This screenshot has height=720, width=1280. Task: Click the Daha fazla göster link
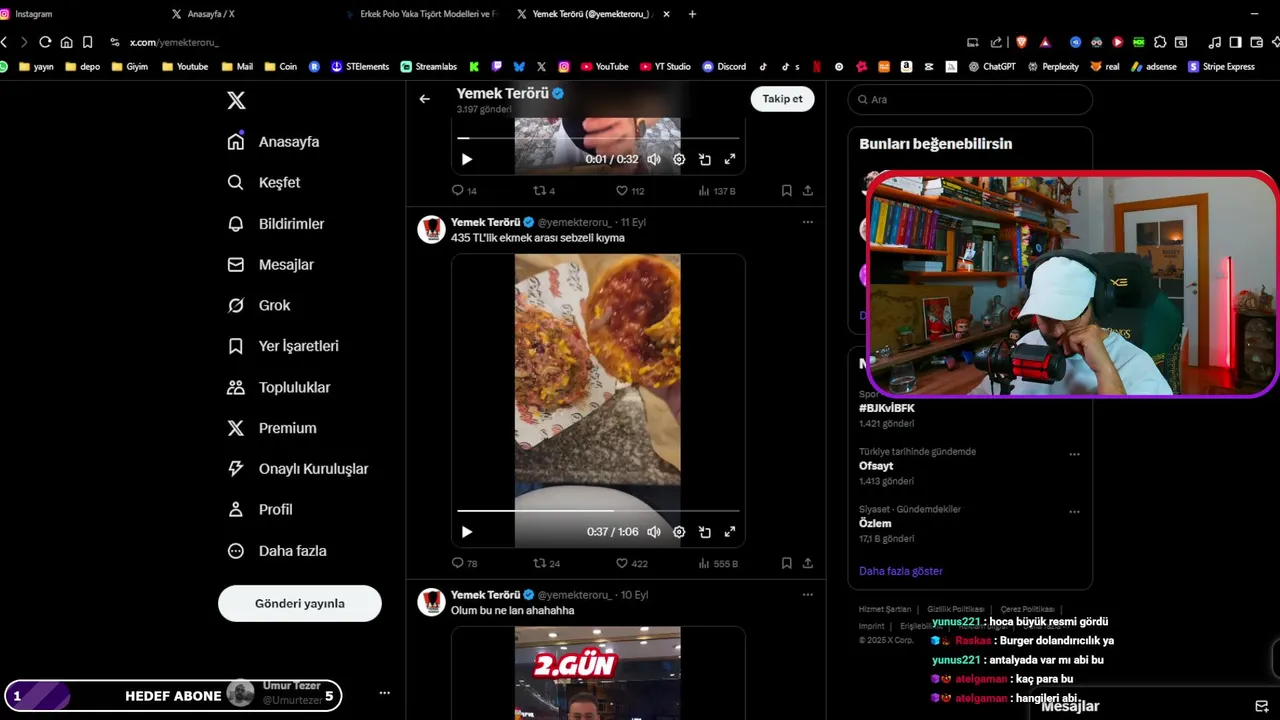coord(901,571)
